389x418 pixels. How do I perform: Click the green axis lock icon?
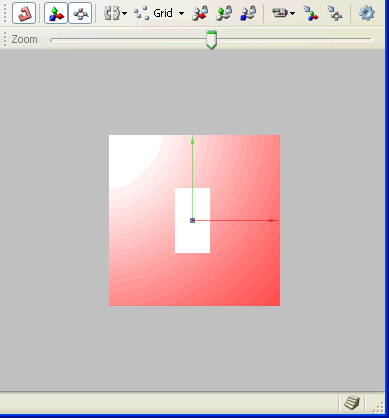tap(224, 13)
